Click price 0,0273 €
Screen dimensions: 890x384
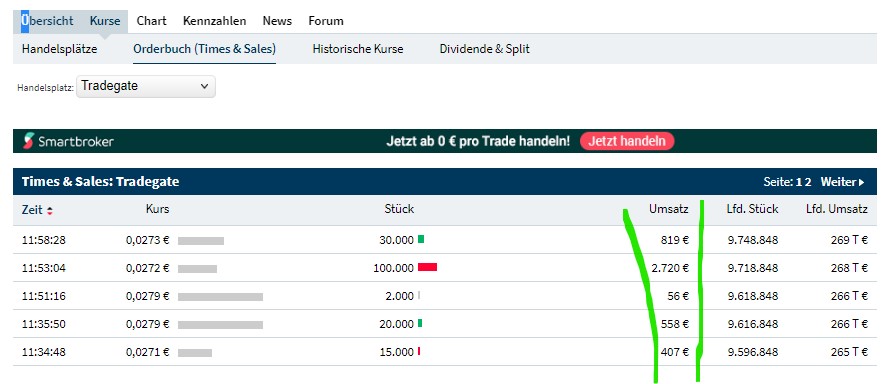click(148, 240)
